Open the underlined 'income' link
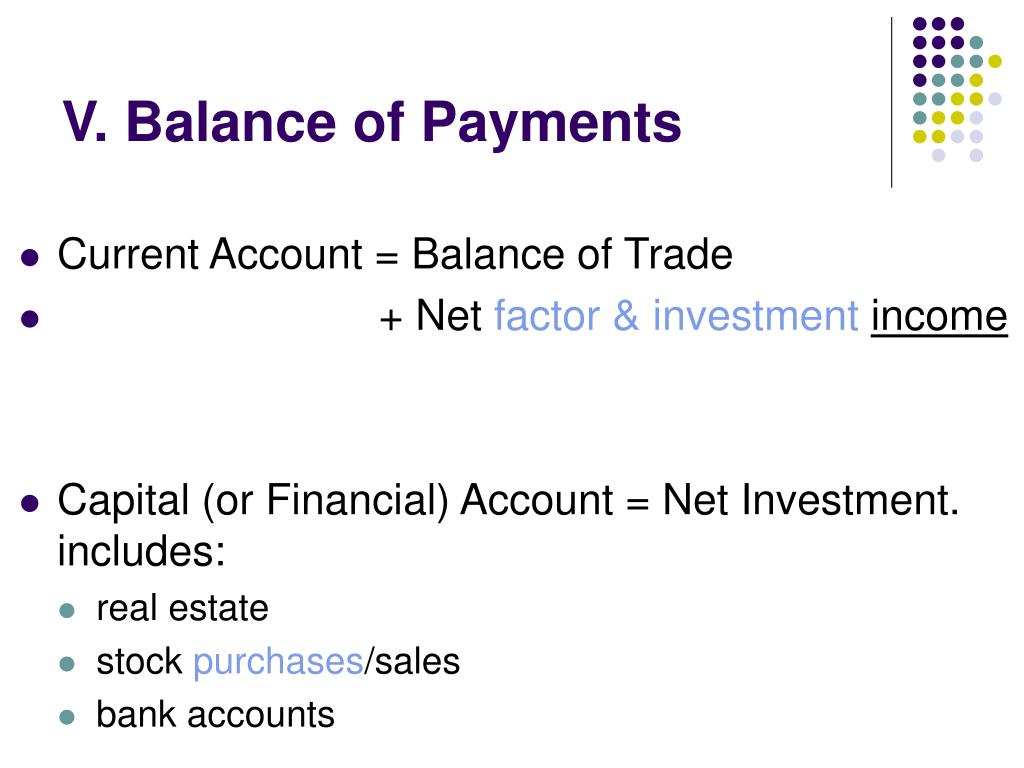Image resolution: width=1024 pixels, height=768 pixels. [939, 316]
